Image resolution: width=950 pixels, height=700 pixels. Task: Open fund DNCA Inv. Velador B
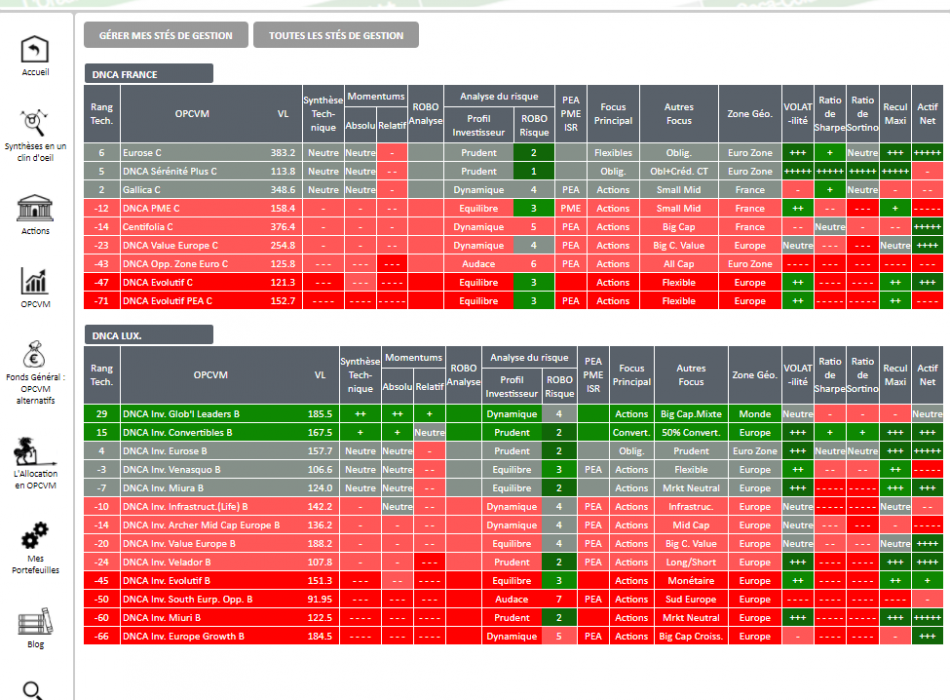click(x=167, y=562)
